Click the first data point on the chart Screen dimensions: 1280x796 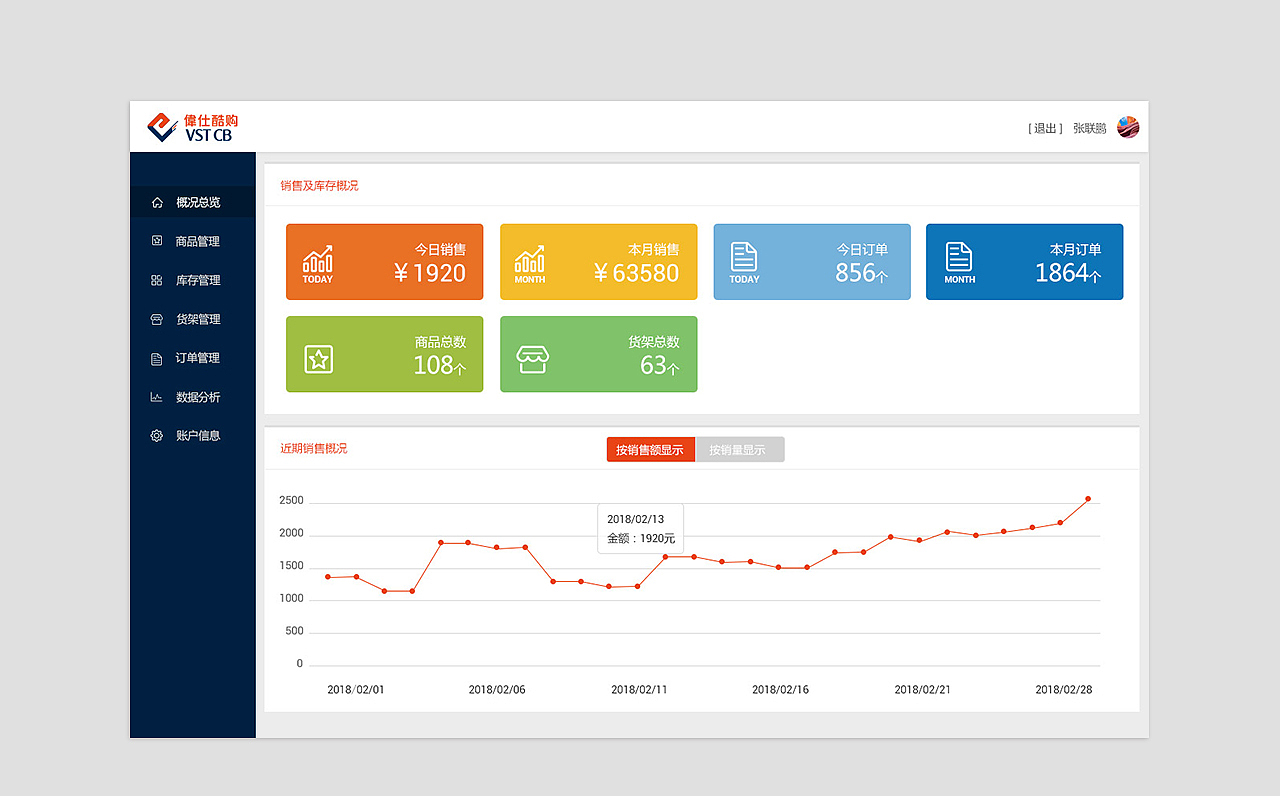[x=327, y=577]
